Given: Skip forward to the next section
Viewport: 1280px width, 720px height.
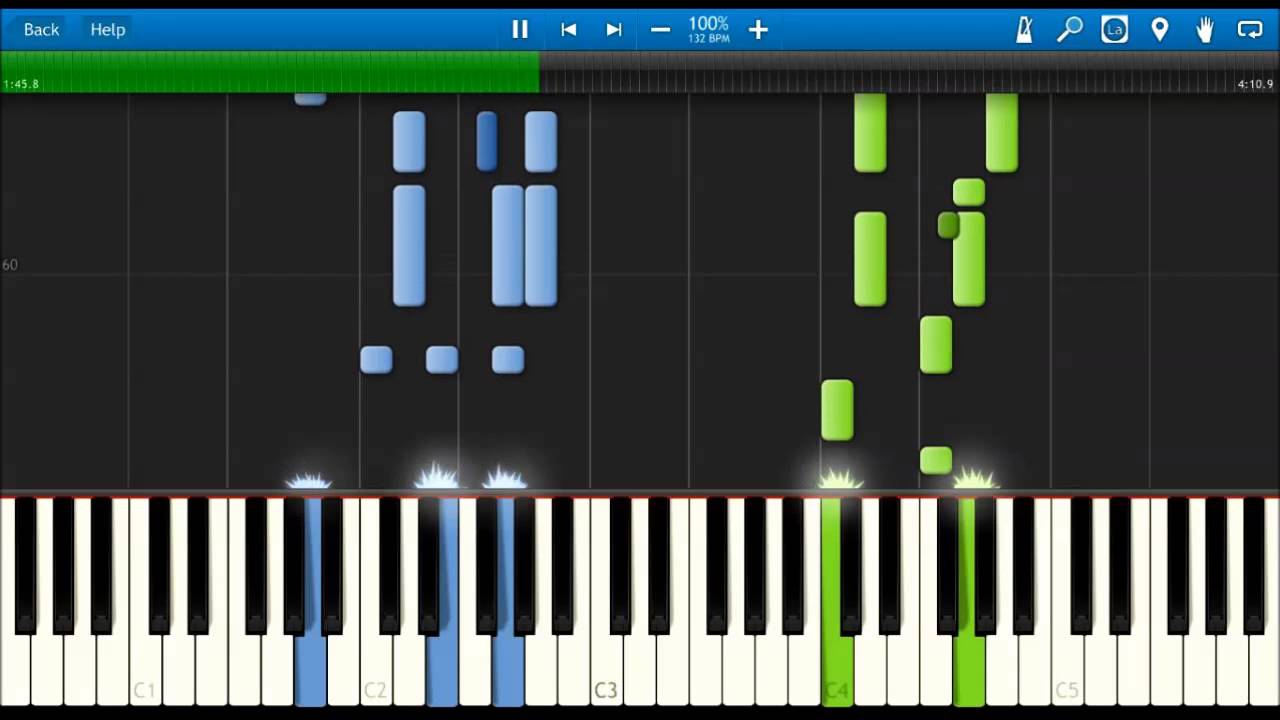Looking at the screenshot, I should tap(614, 30).
